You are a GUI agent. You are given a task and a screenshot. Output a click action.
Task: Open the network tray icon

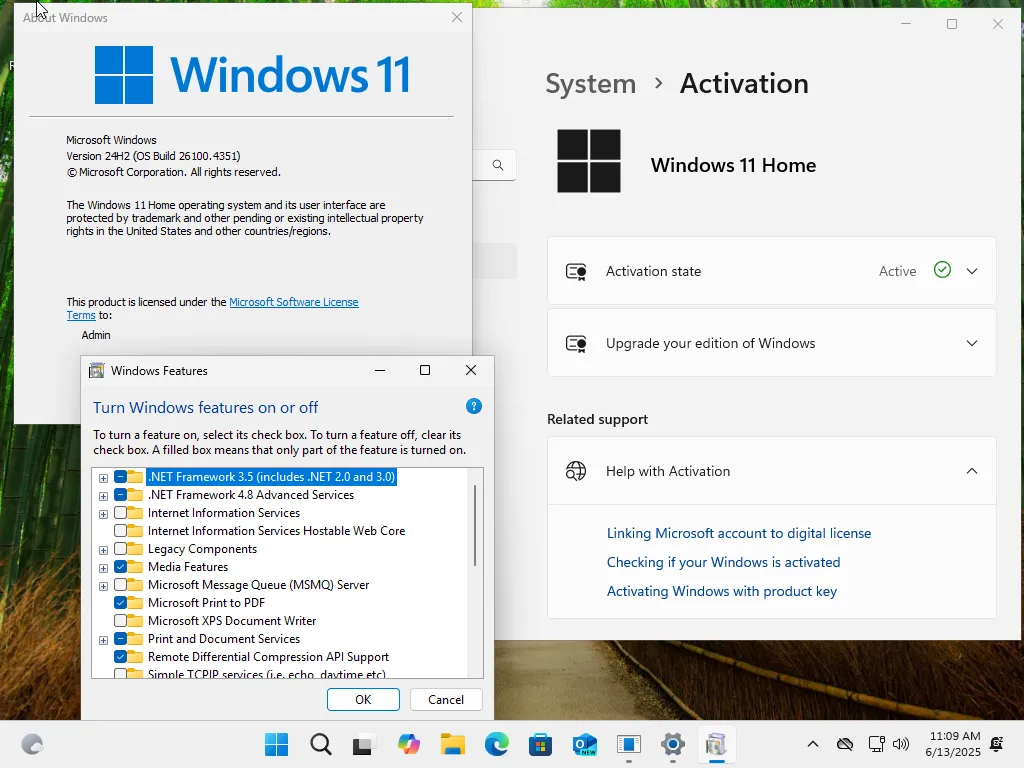click(x=876, y=744)
